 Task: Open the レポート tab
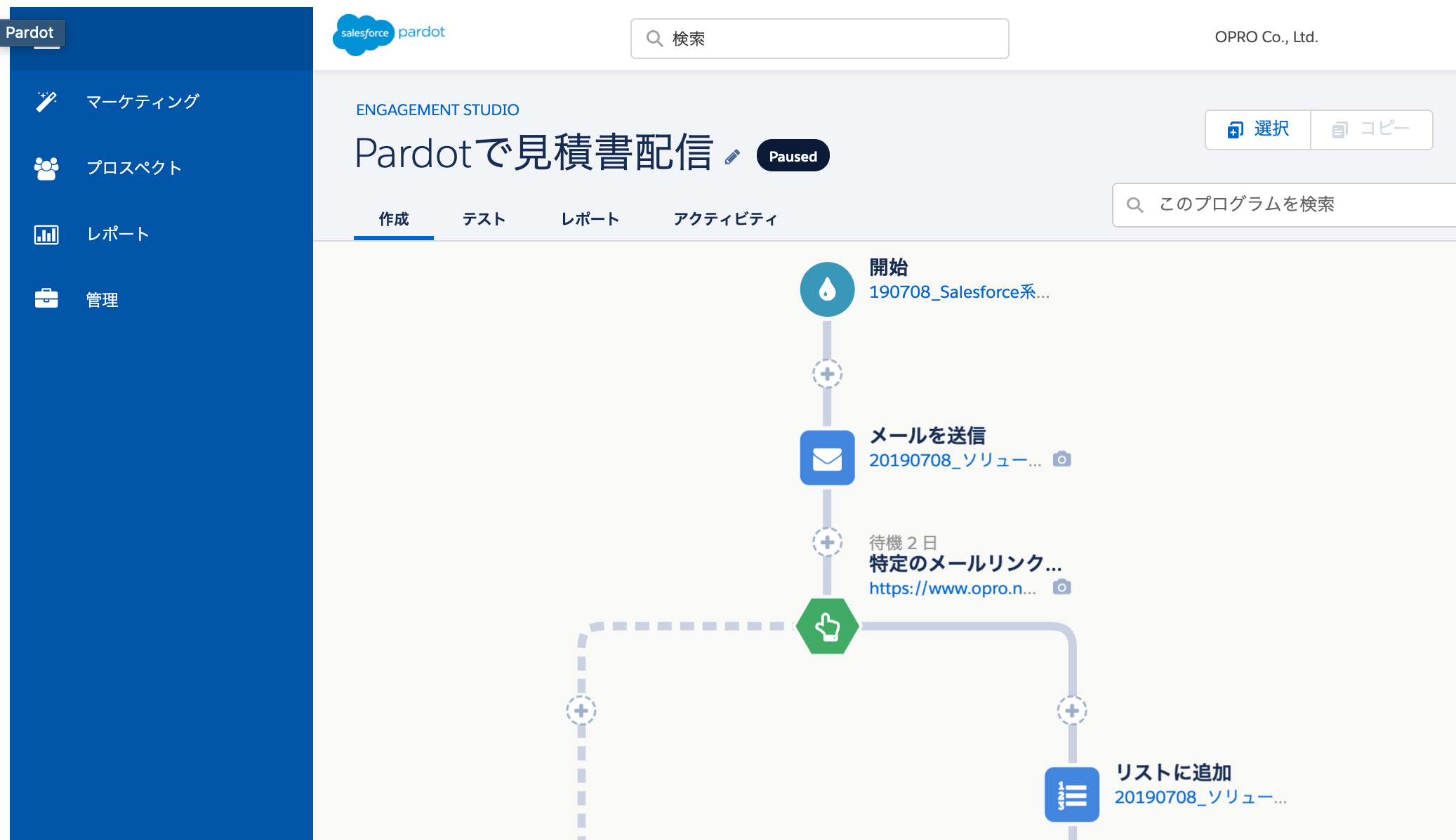590,219
